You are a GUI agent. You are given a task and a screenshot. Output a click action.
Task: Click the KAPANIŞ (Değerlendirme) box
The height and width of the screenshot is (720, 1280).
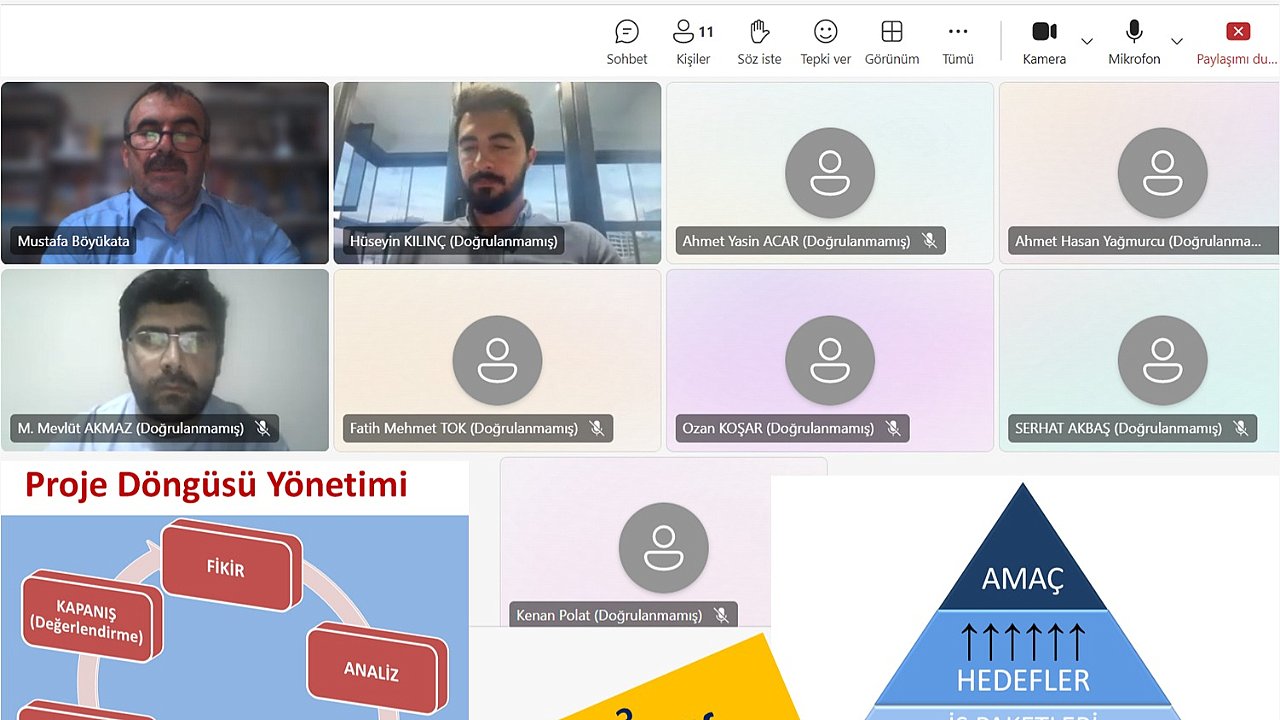(x=90, y=616)
